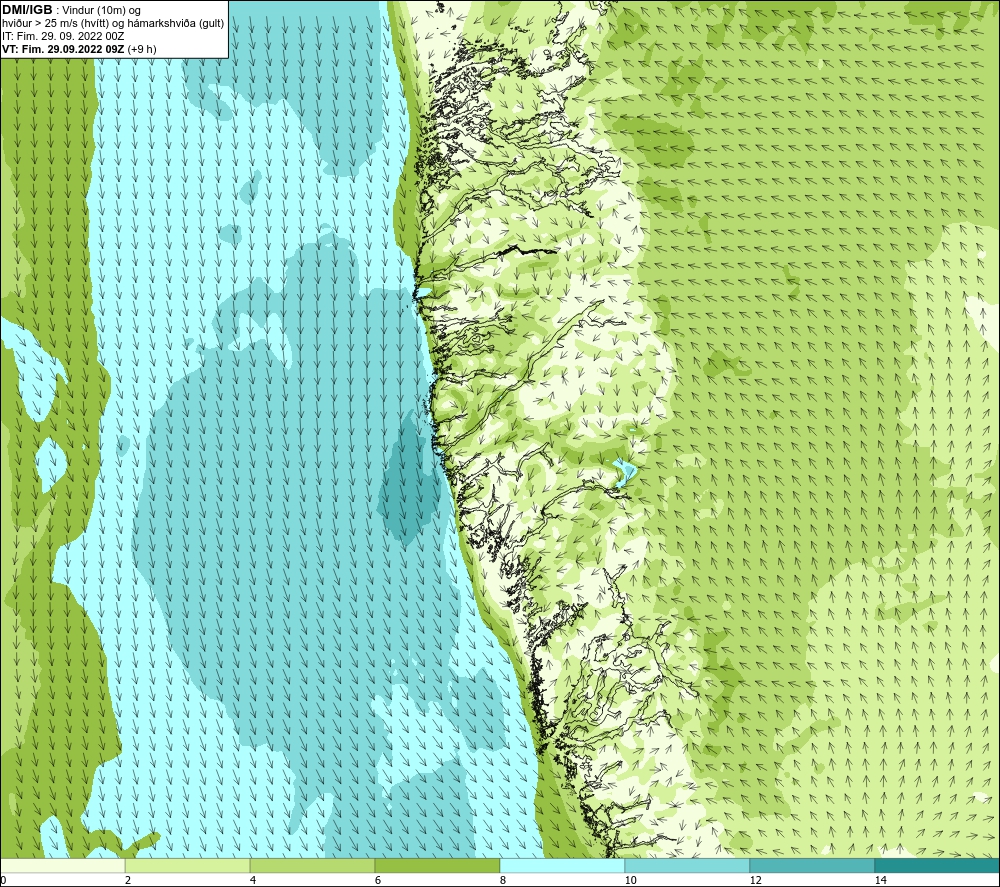
Task: Click the 'IT: Fim. 29. 09. 2022 00Z' line
Action: click(x=63, y=36)
